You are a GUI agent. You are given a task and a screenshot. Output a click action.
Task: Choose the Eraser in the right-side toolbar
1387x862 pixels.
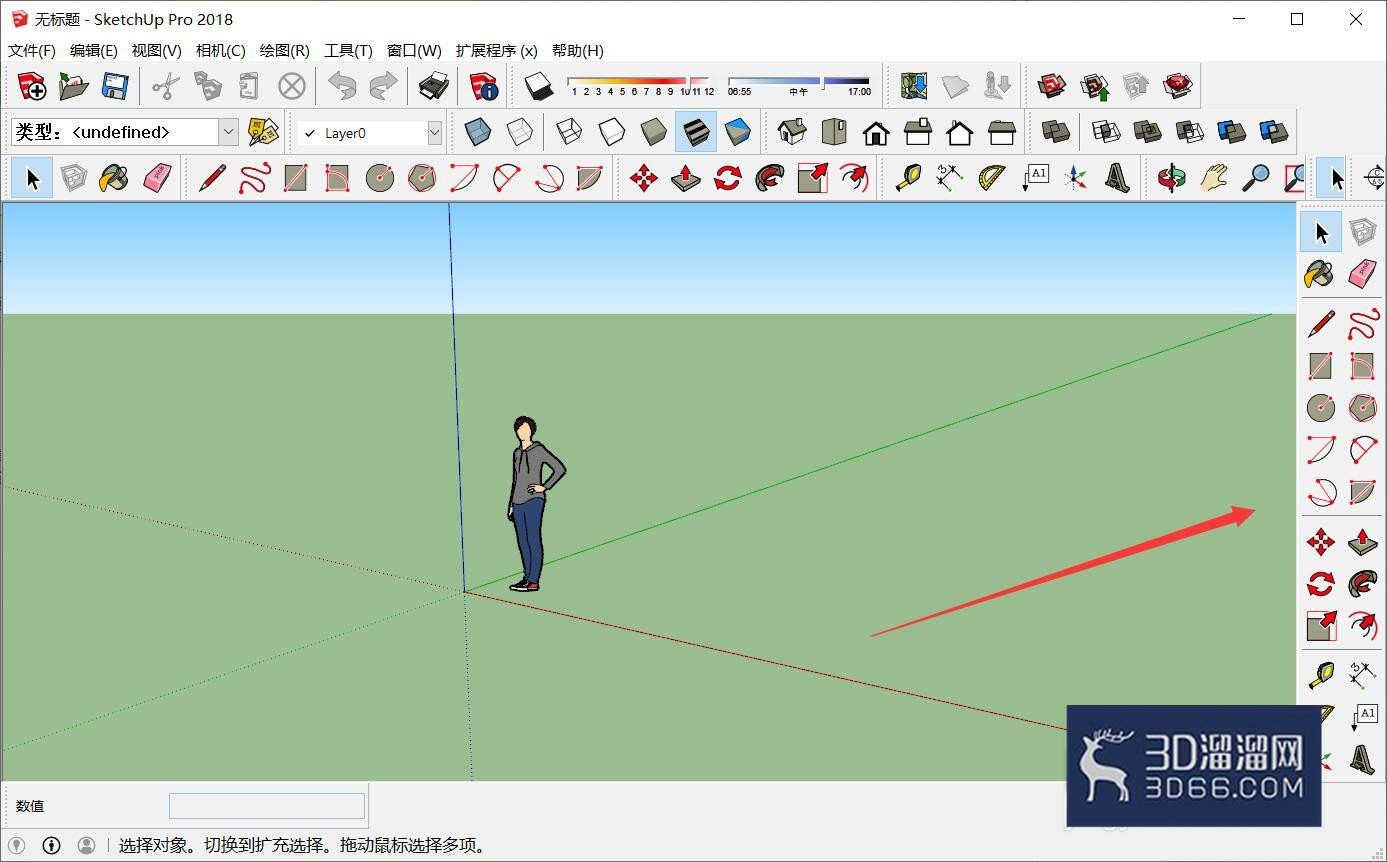[x=1362, y=273]
